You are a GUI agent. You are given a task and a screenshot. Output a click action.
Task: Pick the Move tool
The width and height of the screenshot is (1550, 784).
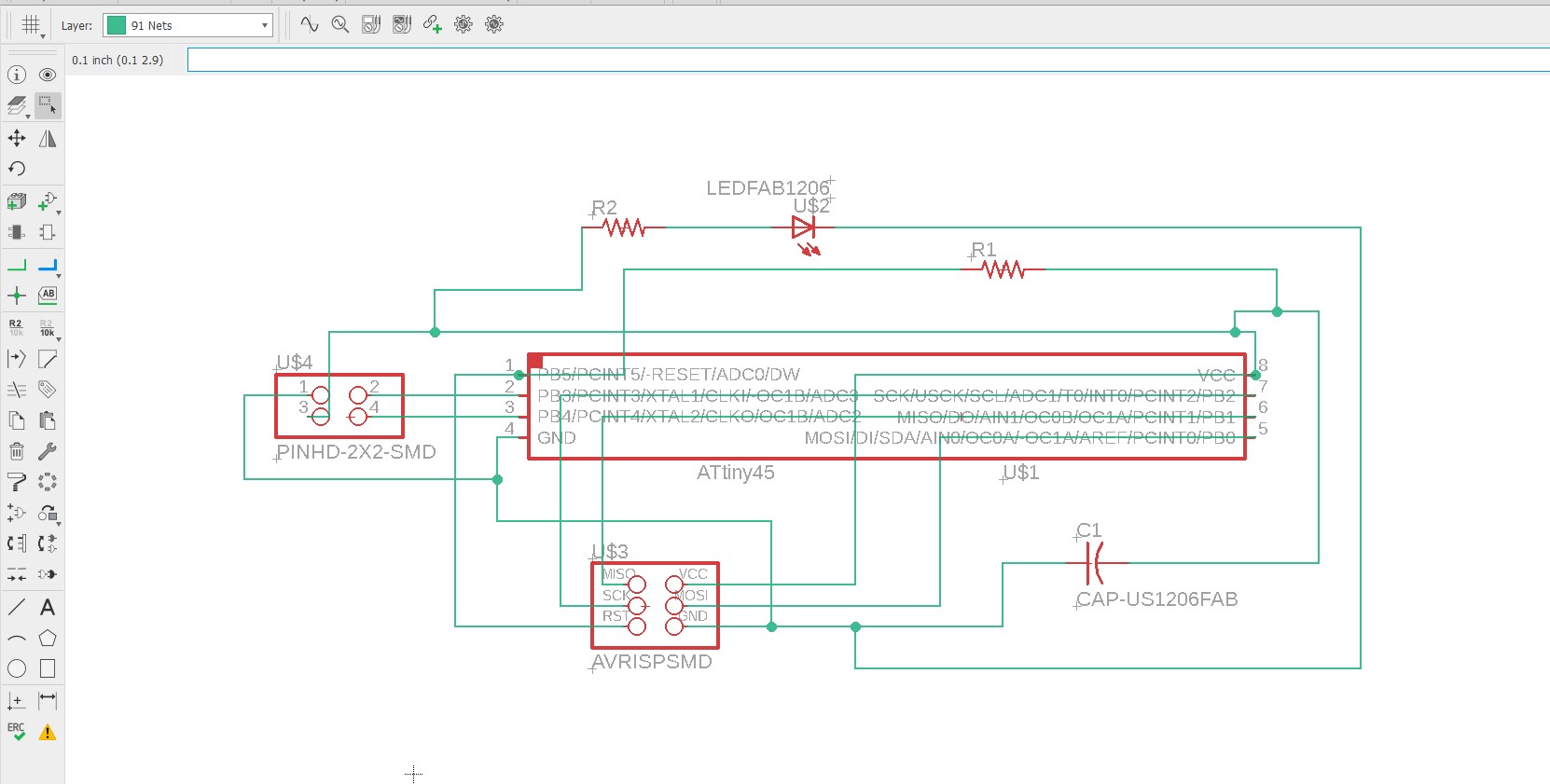17,139
